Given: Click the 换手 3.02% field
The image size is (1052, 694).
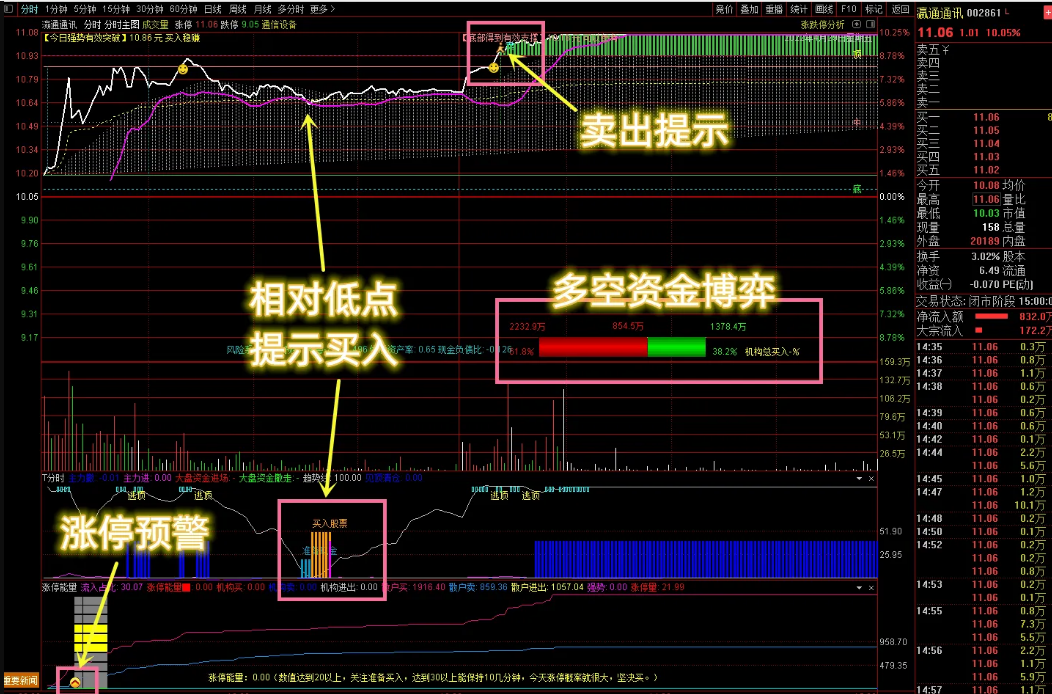Looking at the screenshot, I should click(x=958, y=256).
